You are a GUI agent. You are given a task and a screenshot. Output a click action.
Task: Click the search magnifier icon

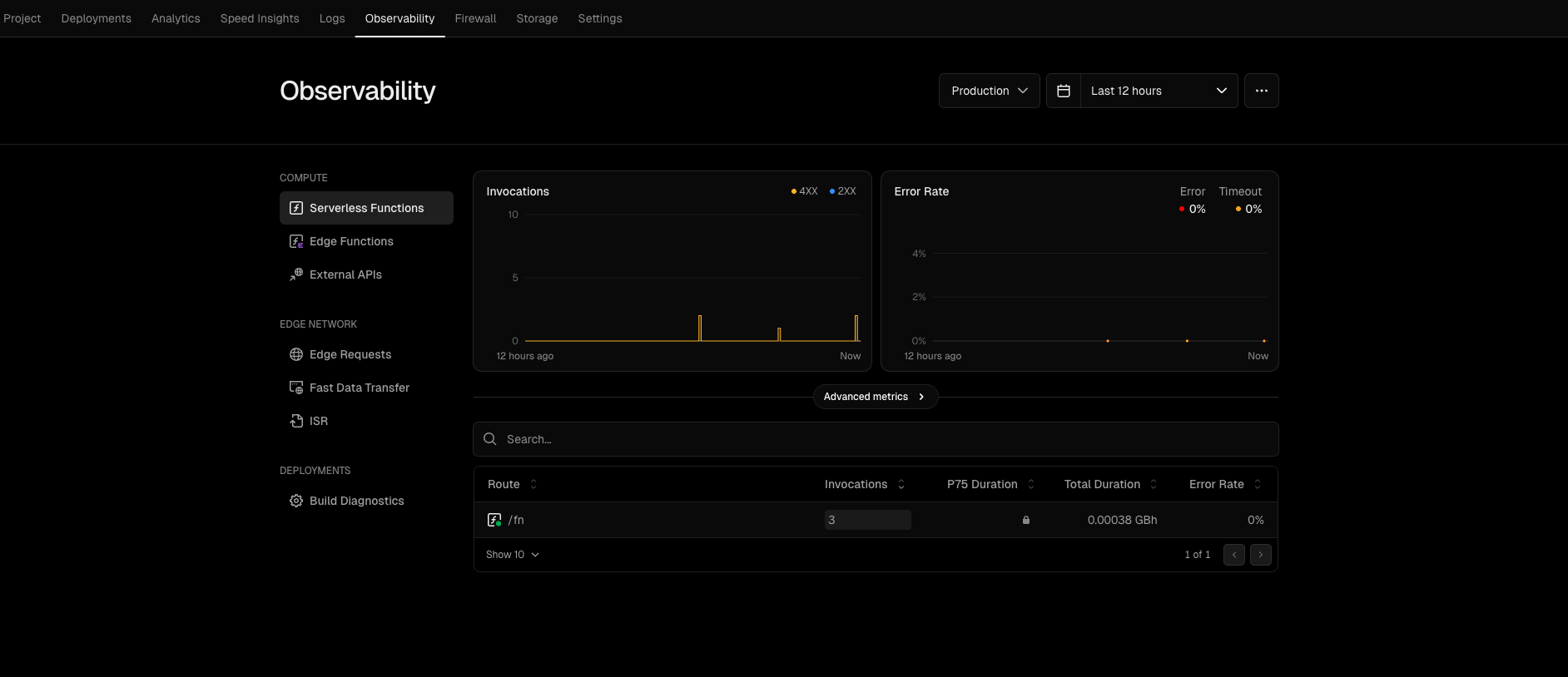click(x=490, y=439)
